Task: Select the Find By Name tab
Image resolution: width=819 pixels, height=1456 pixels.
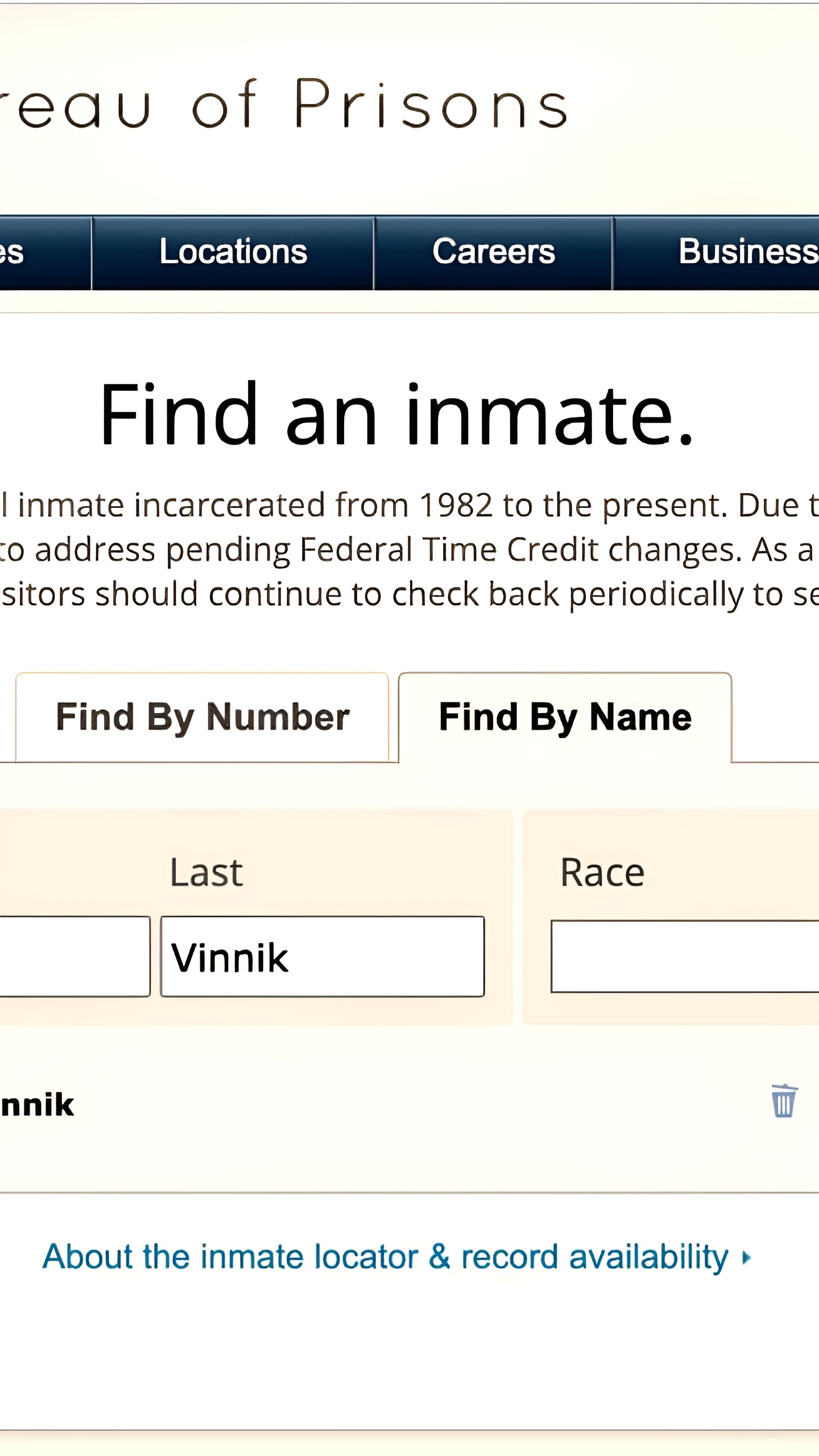Action: [565, 717]
